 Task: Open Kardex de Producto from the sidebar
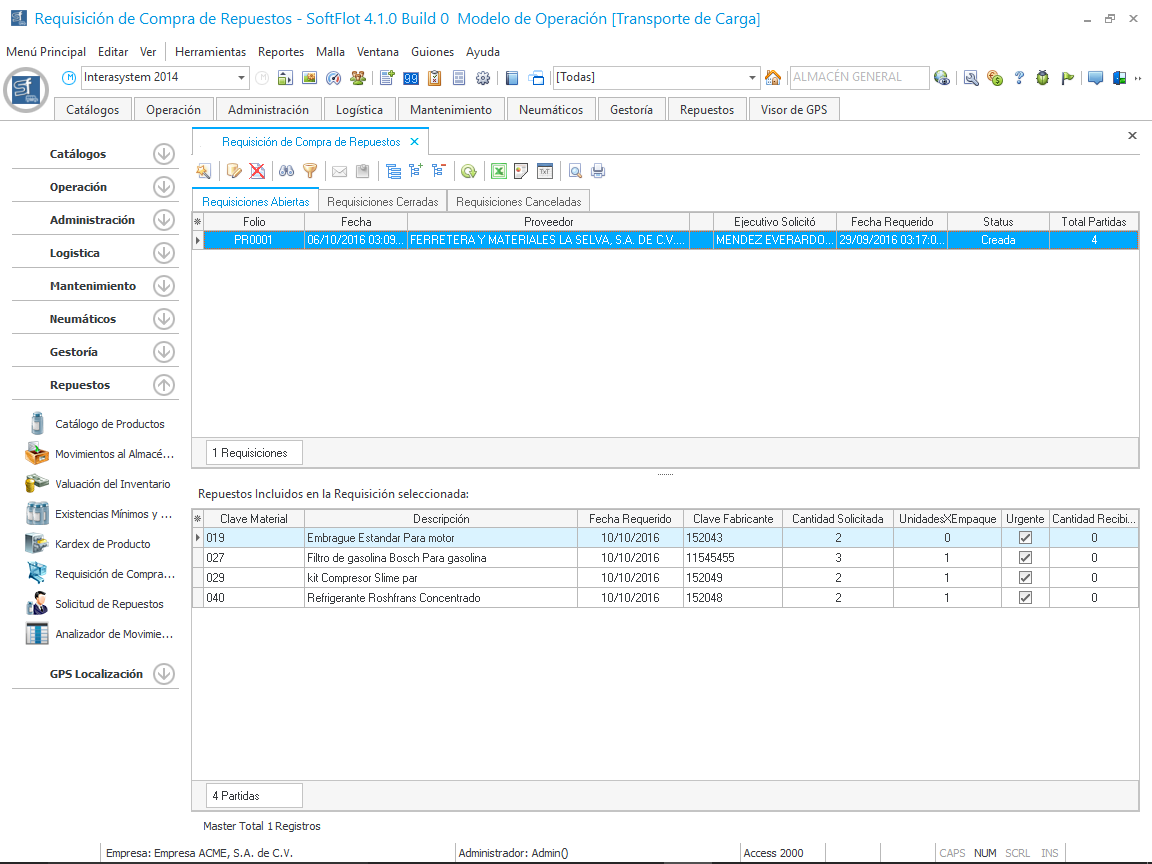[x=102, y=544]
